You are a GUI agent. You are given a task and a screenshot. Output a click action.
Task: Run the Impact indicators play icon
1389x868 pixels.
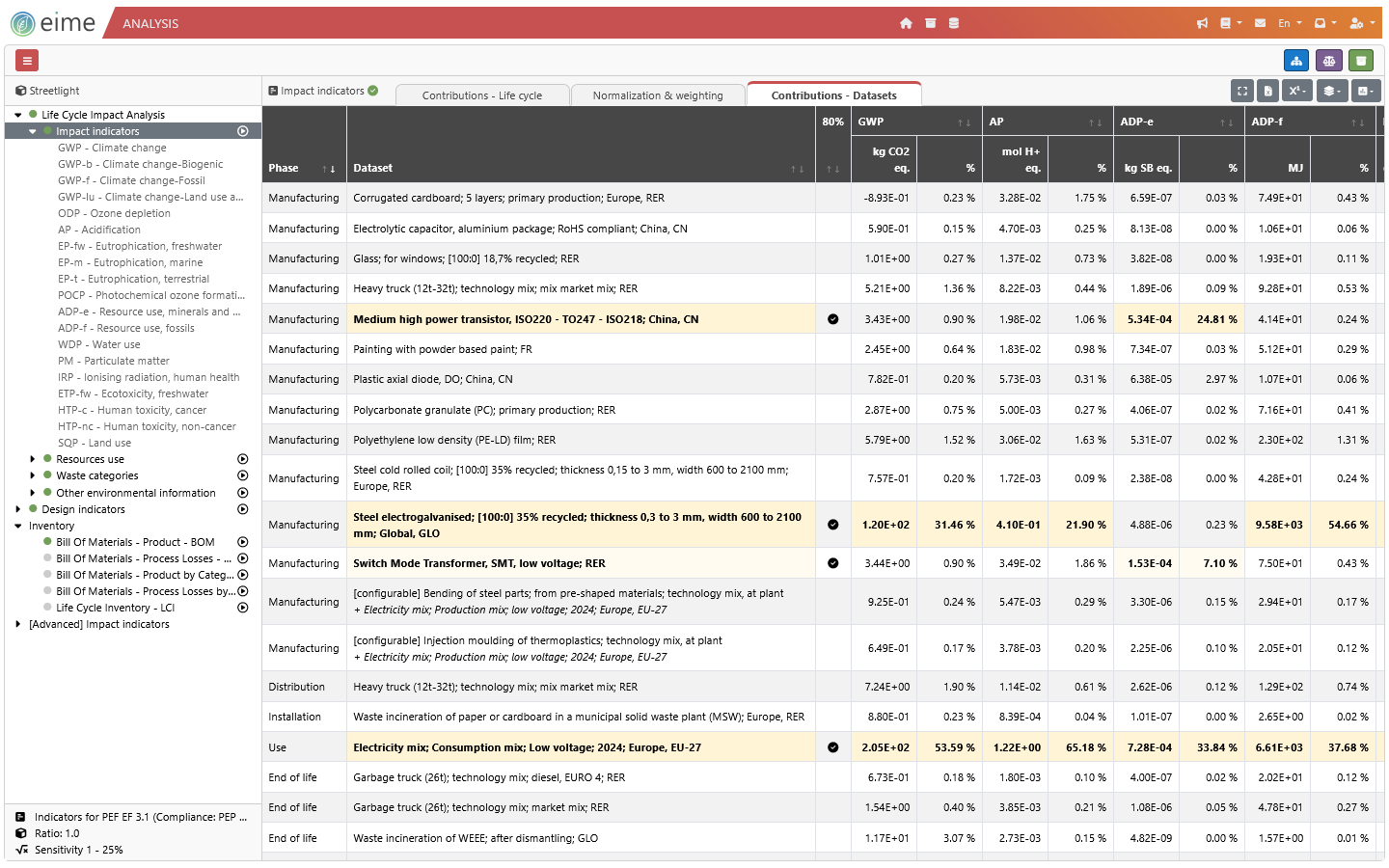pyautogui.click(x=243, y=131)
